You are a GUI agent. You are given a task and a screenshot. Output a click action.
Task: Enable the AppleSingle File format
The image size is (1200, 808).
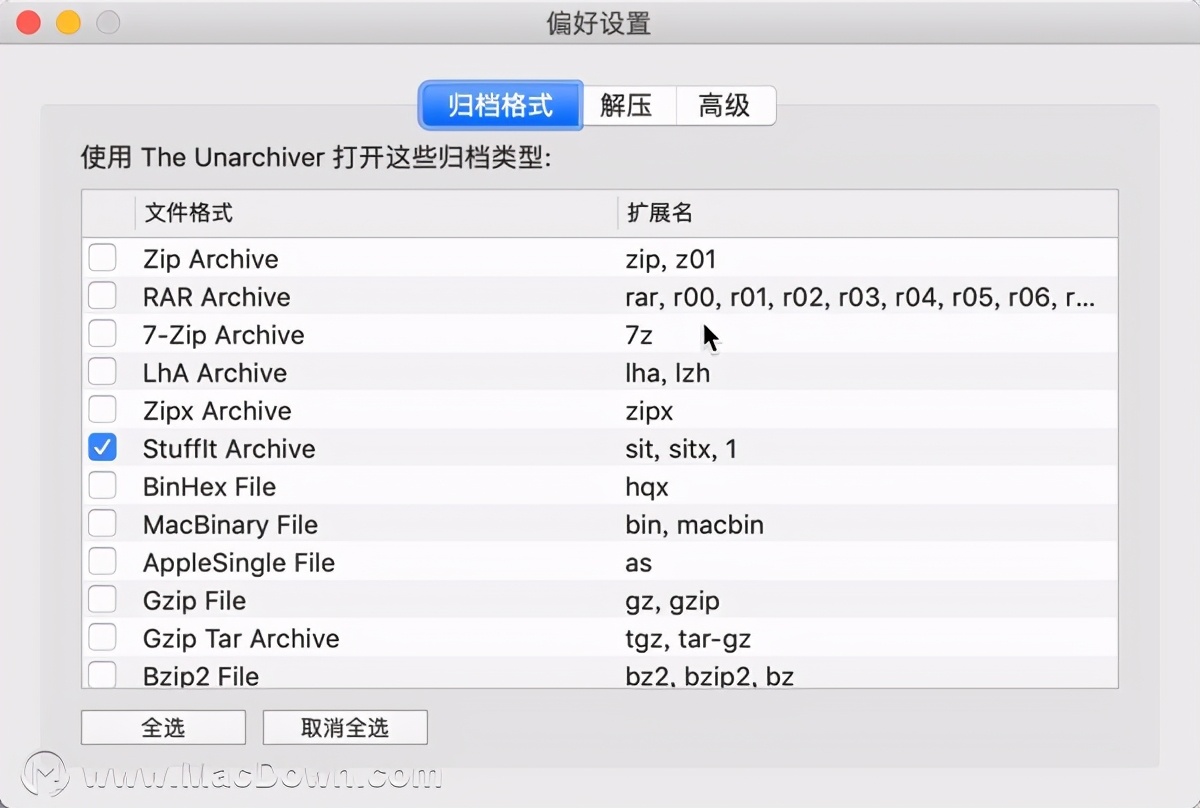[x=102, y=561]
